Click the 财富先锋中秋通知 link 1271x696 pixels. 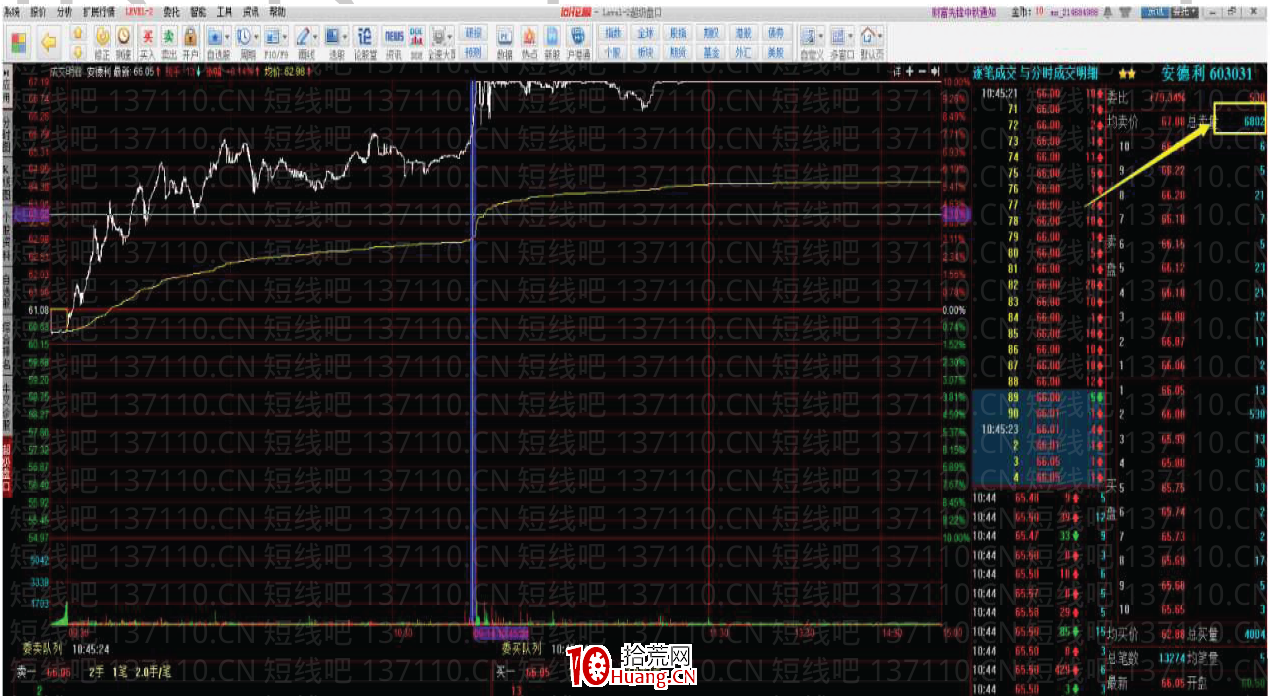(x=964, y=11)
